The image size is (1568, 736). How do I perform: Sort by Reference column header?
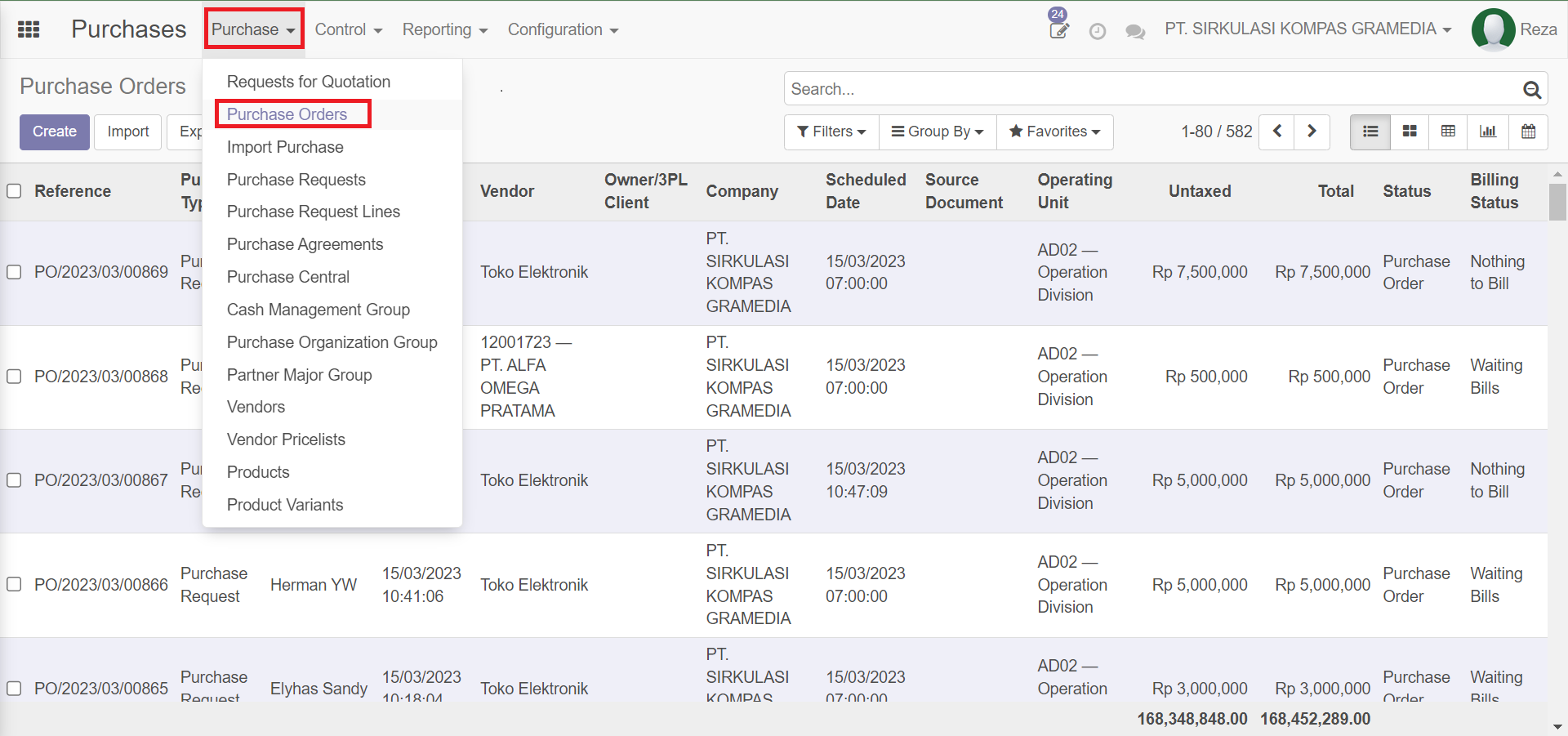[73, 191]
